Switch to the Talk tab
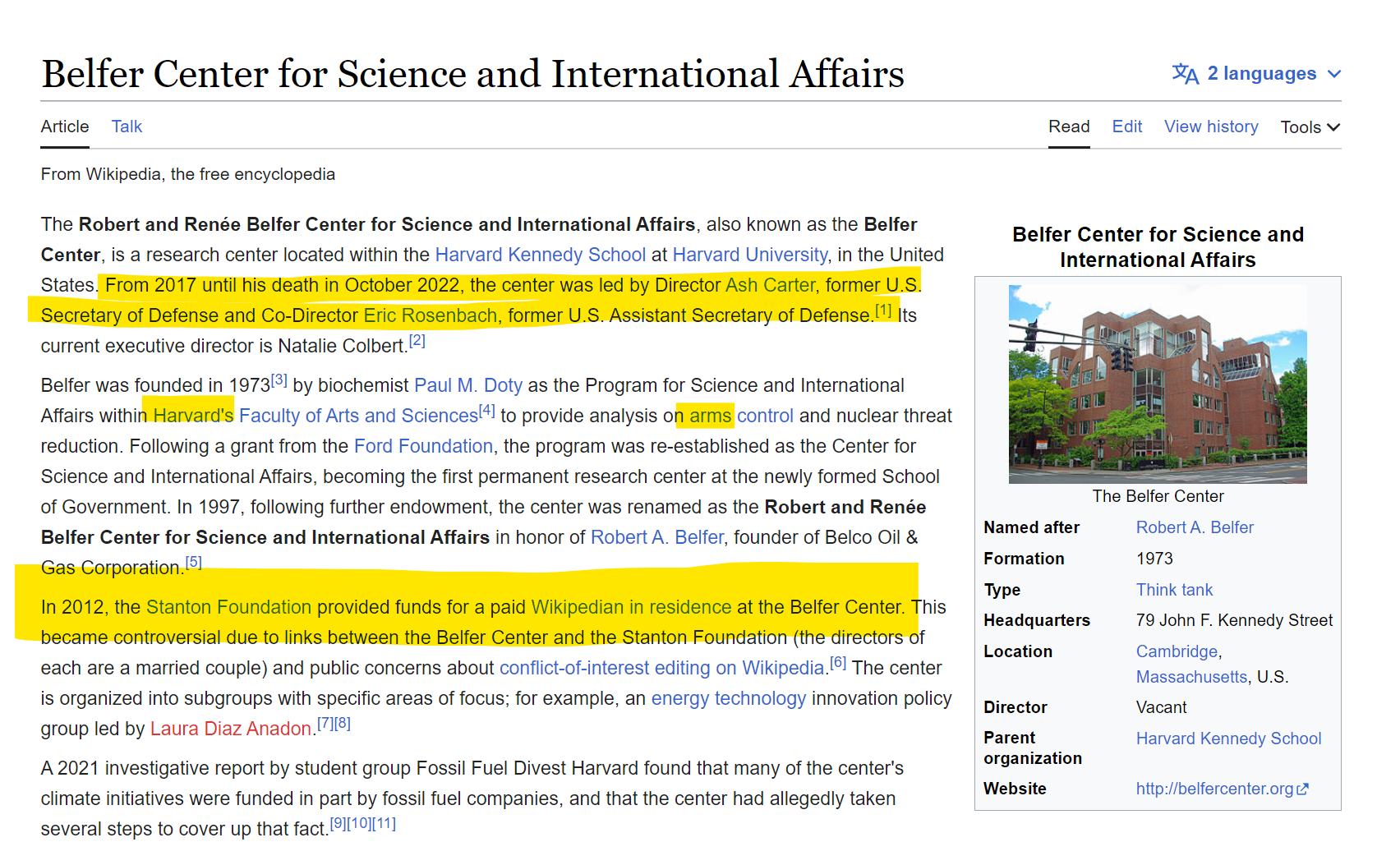Viewport: 1400px width, 865px height. (127, 127)
